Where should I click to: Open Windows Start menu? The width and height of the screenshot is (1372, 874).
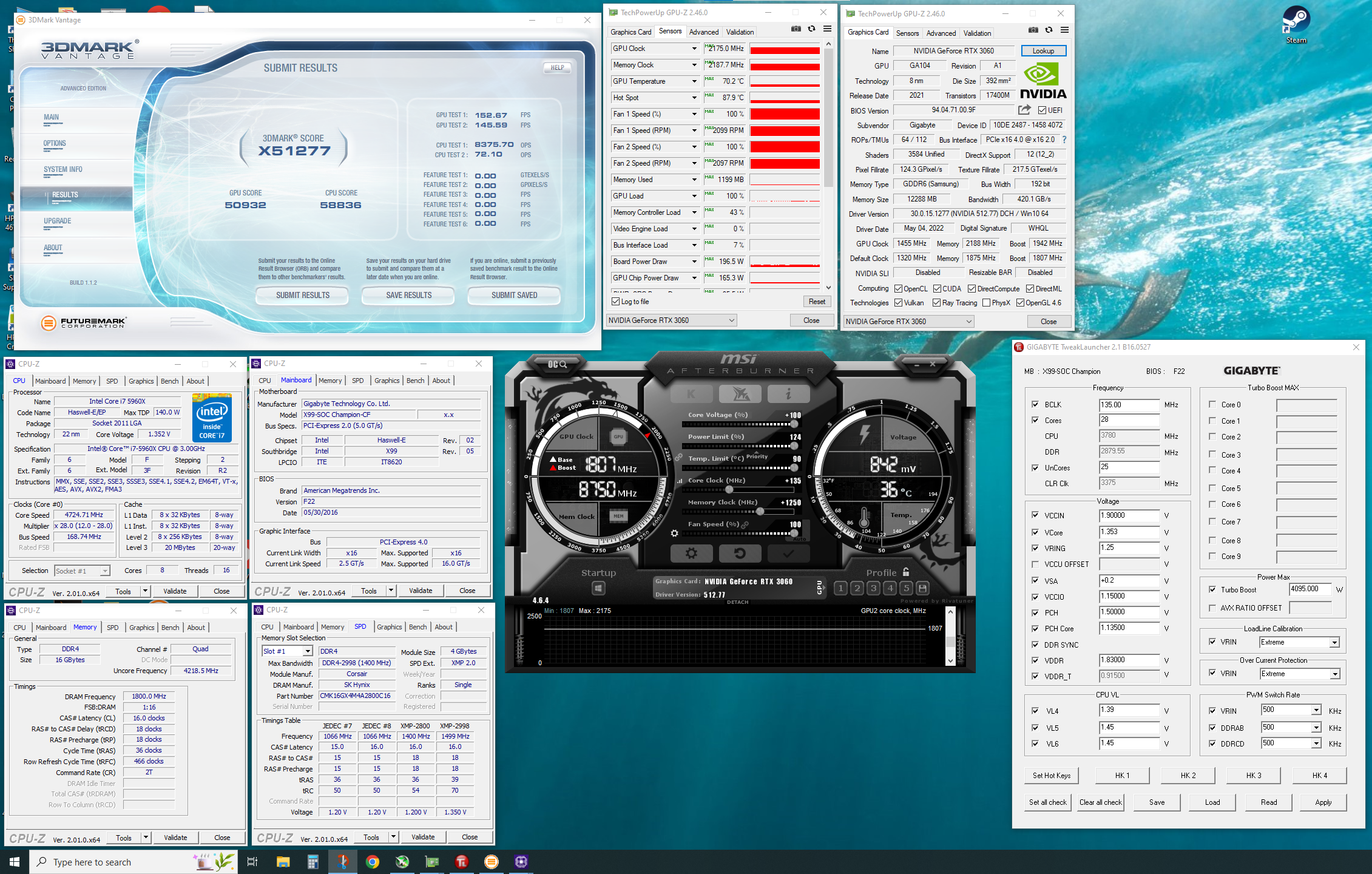(15, 862)
